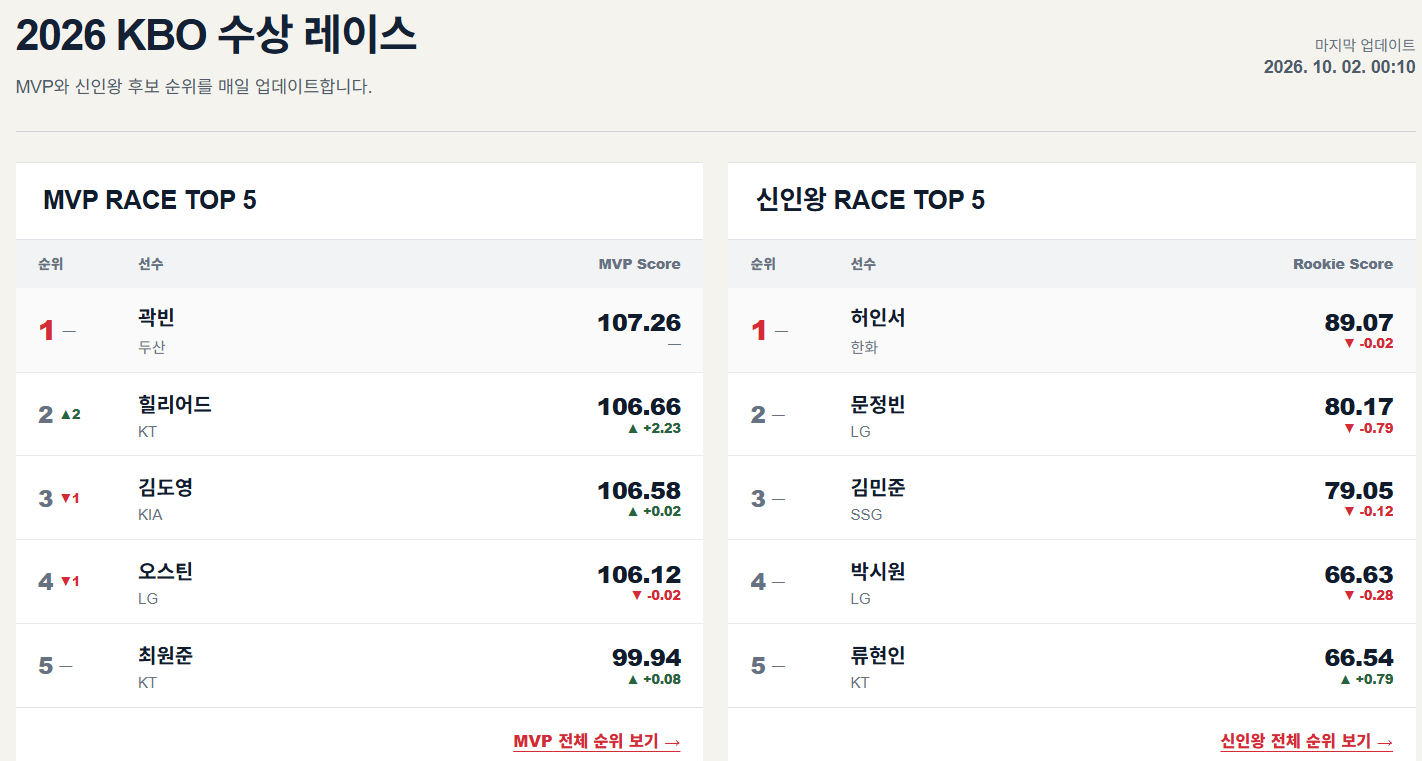Click the Rookie Score column header

point(1343,264)
